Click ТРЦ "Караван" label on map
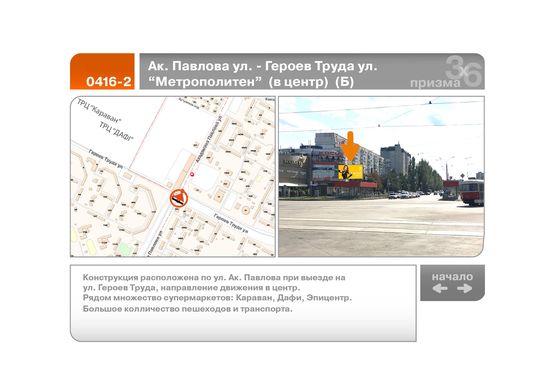The image size is (555, 391). [x=99, y=111]
